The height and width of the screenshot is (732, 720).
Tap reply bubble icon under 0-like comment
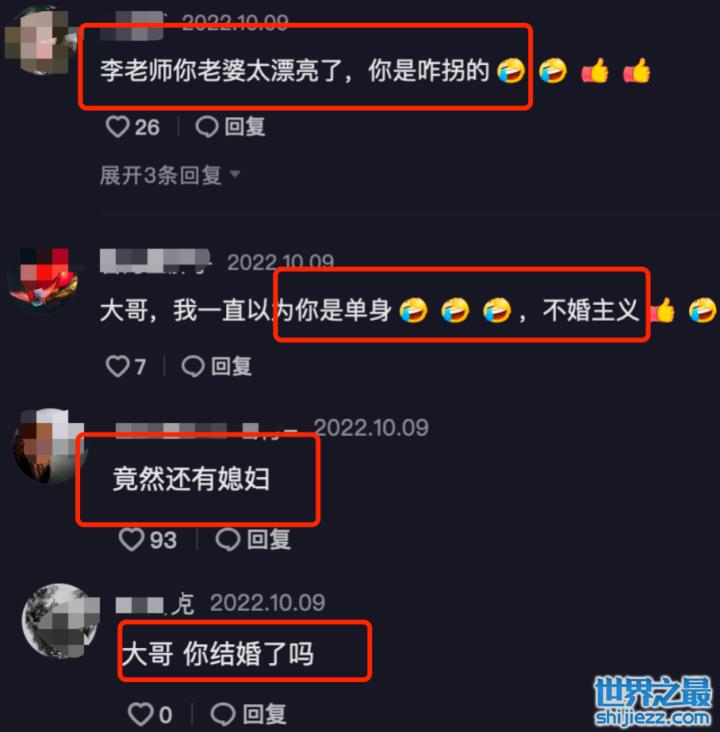pyautogui.click(x=223, y=714)
